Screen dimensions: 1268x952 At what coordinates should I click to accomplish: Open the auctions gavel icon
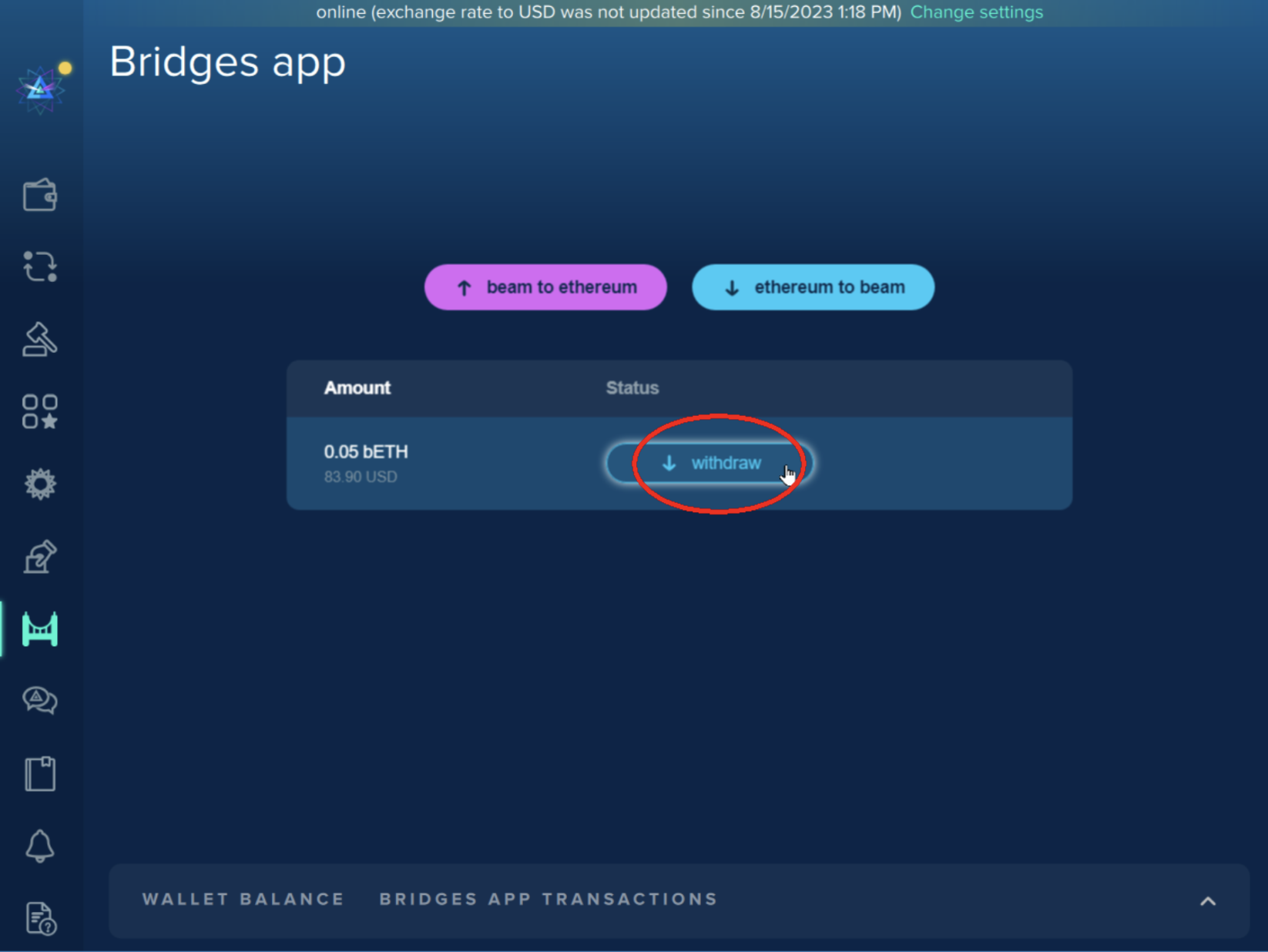point(40,339)
